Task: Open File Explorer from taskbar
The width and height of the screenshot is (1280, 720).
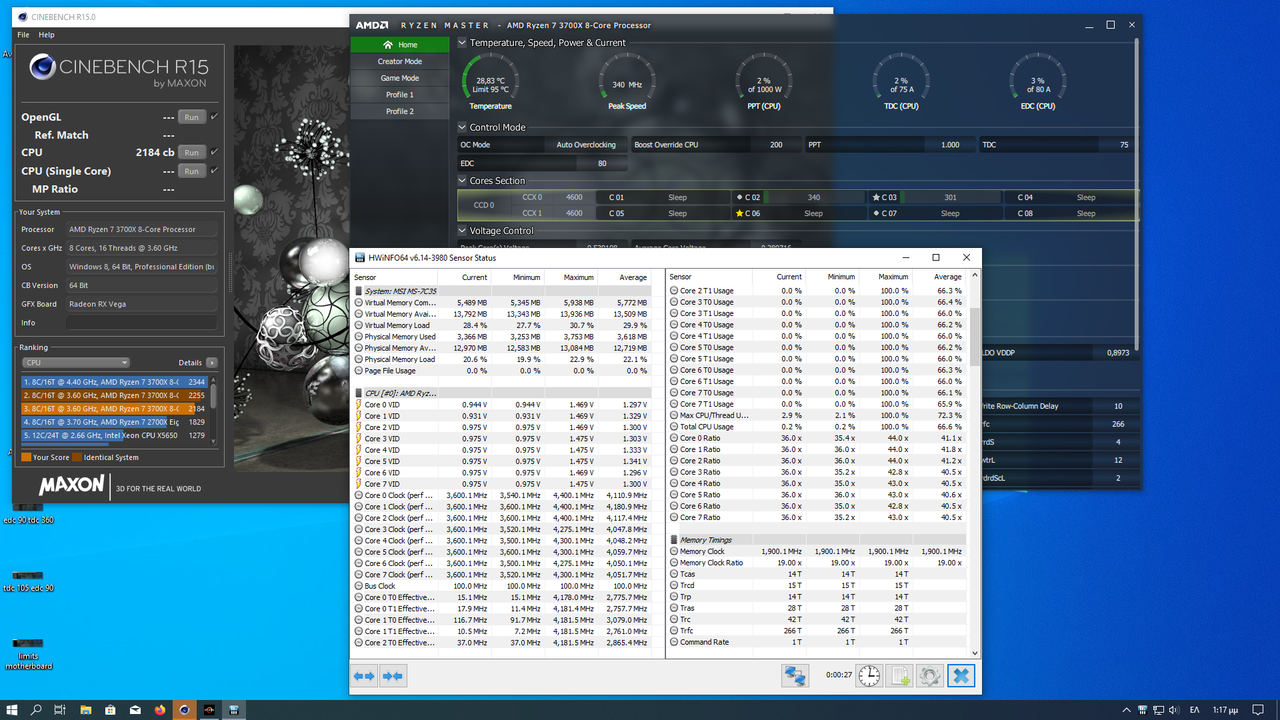Action: pyautogui.click(x=85, y=709)
